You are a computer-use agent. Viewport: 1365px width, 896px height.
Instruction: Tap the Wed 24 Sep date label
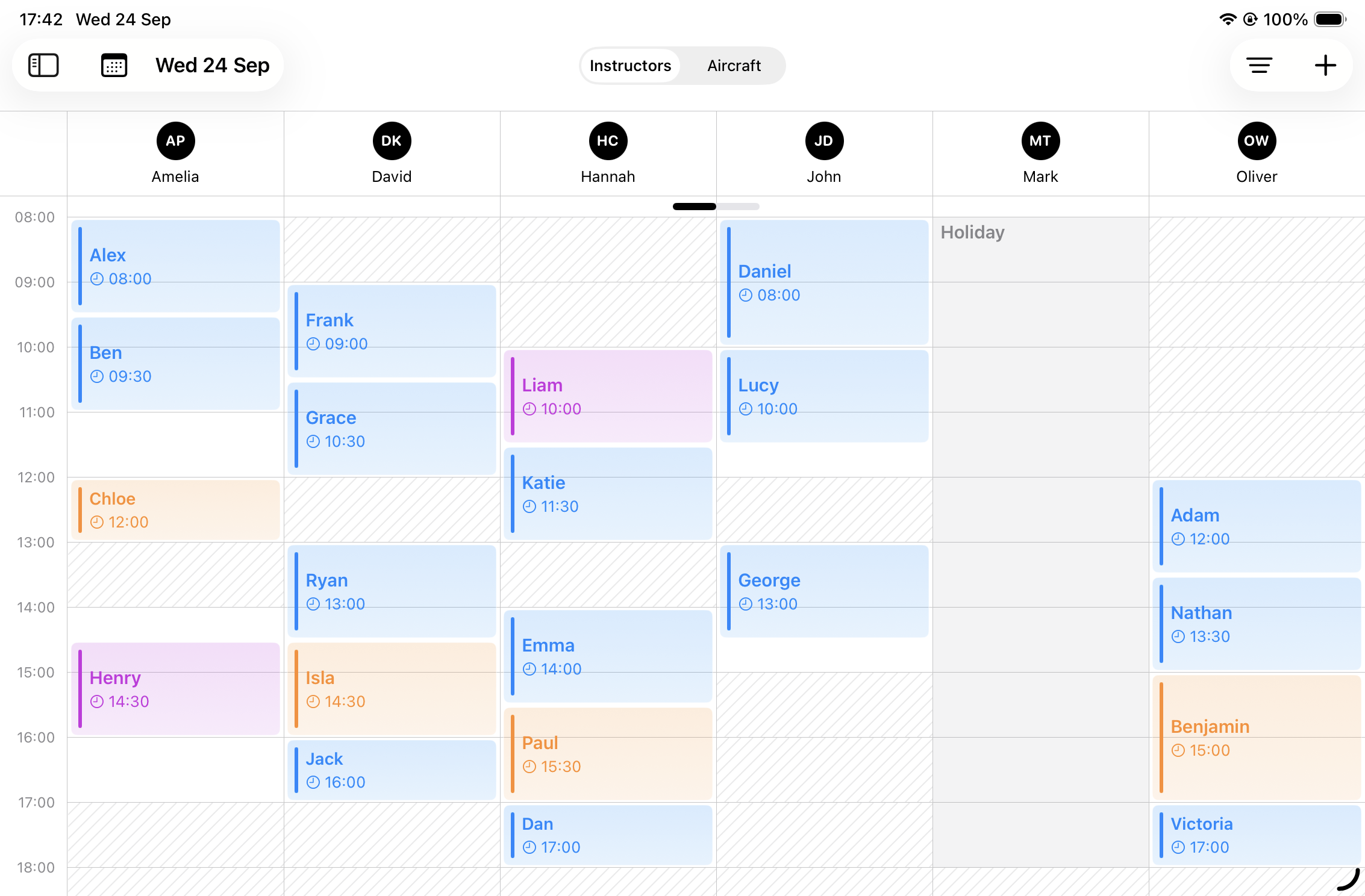click(212, 65)
